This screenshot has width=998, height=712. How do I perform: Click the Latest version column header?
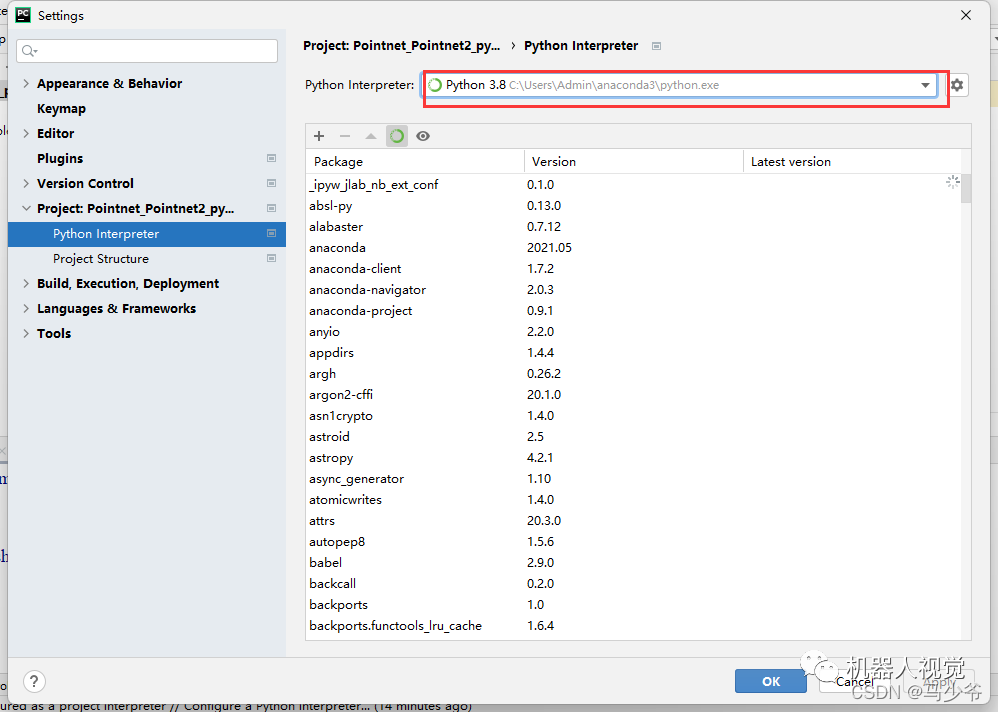click(852, 162)
